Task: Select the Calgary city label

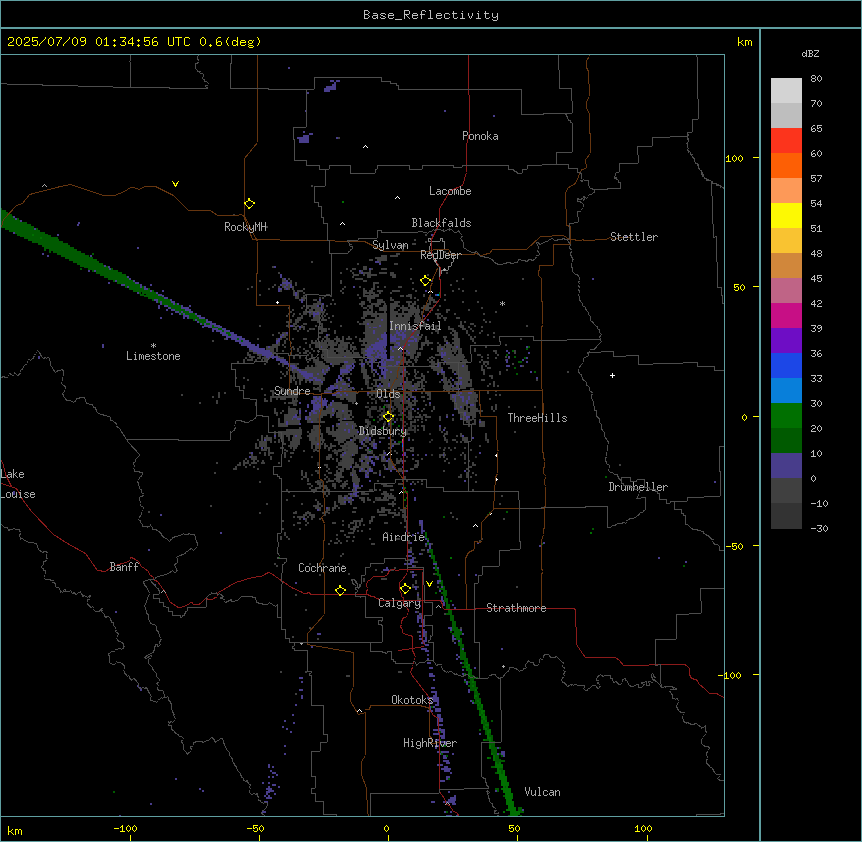Action: (399, 603)
